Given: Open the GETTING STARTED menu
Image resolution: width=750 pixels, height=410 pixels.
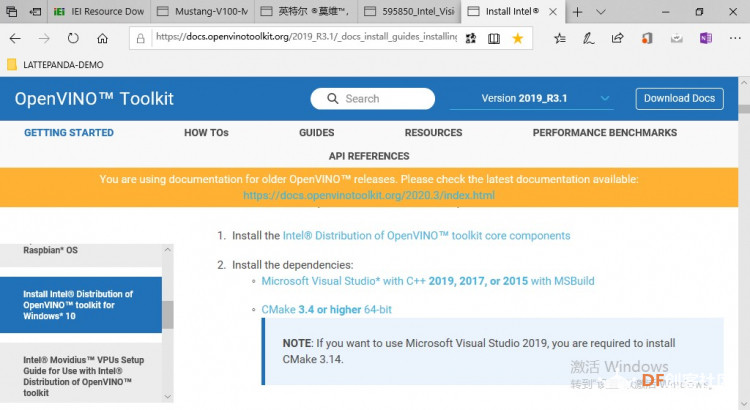Looking at the screenshot, I should tap(69, 133).
